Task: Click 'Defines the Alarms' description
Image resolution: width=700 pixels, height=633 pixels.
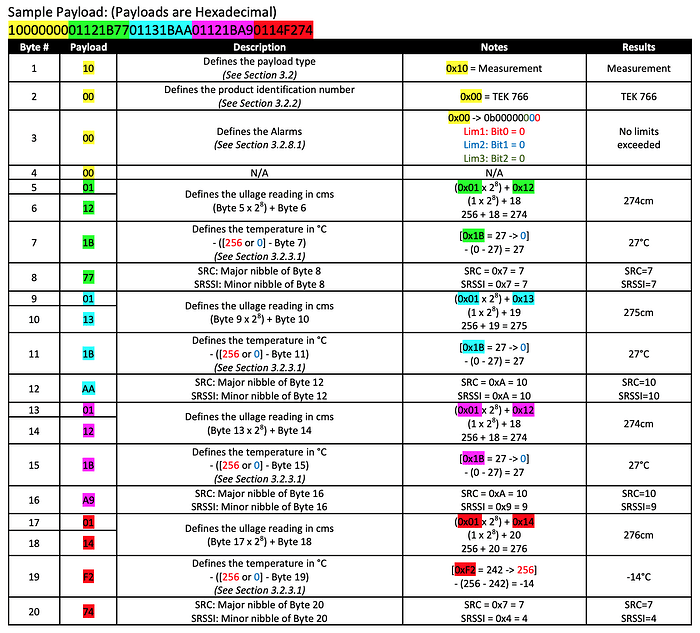Action: click(259, 131)
